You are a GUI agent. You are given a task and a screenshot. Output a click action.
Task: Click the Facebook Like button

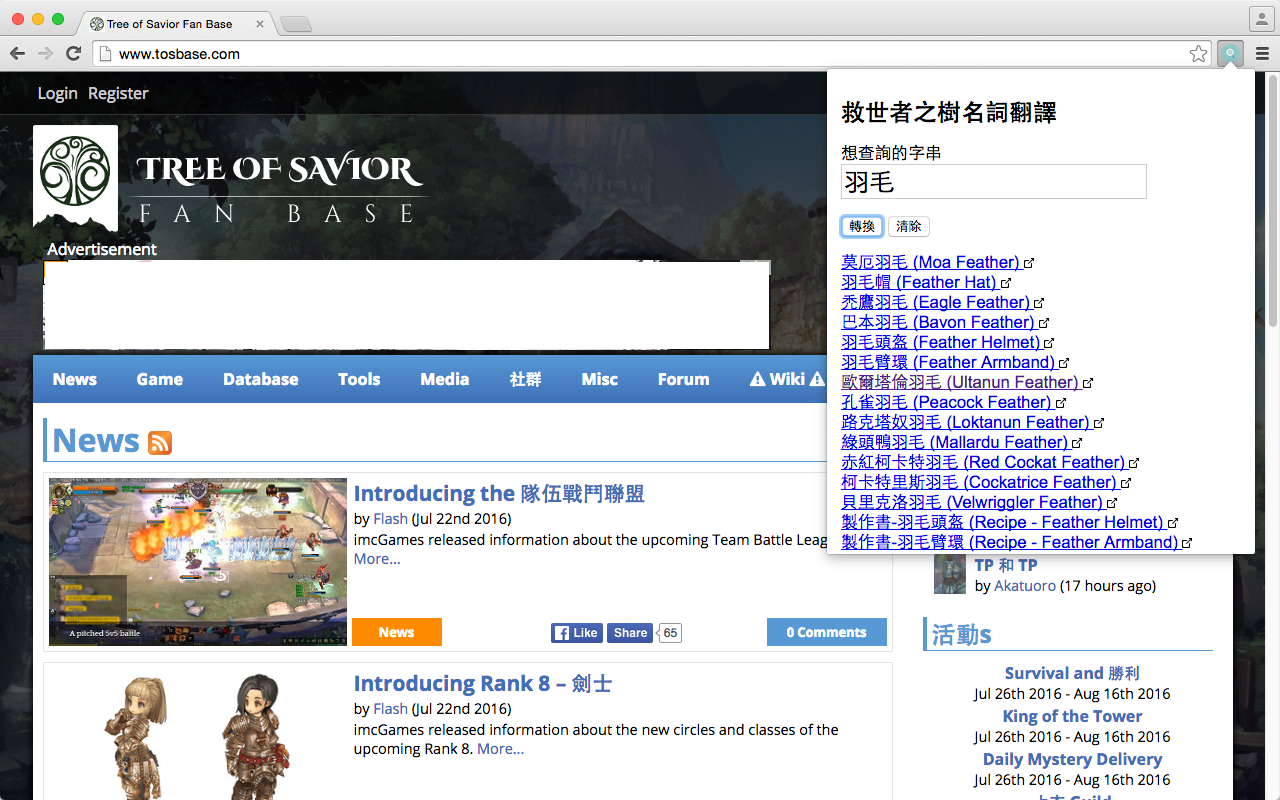tap(576, 633)
